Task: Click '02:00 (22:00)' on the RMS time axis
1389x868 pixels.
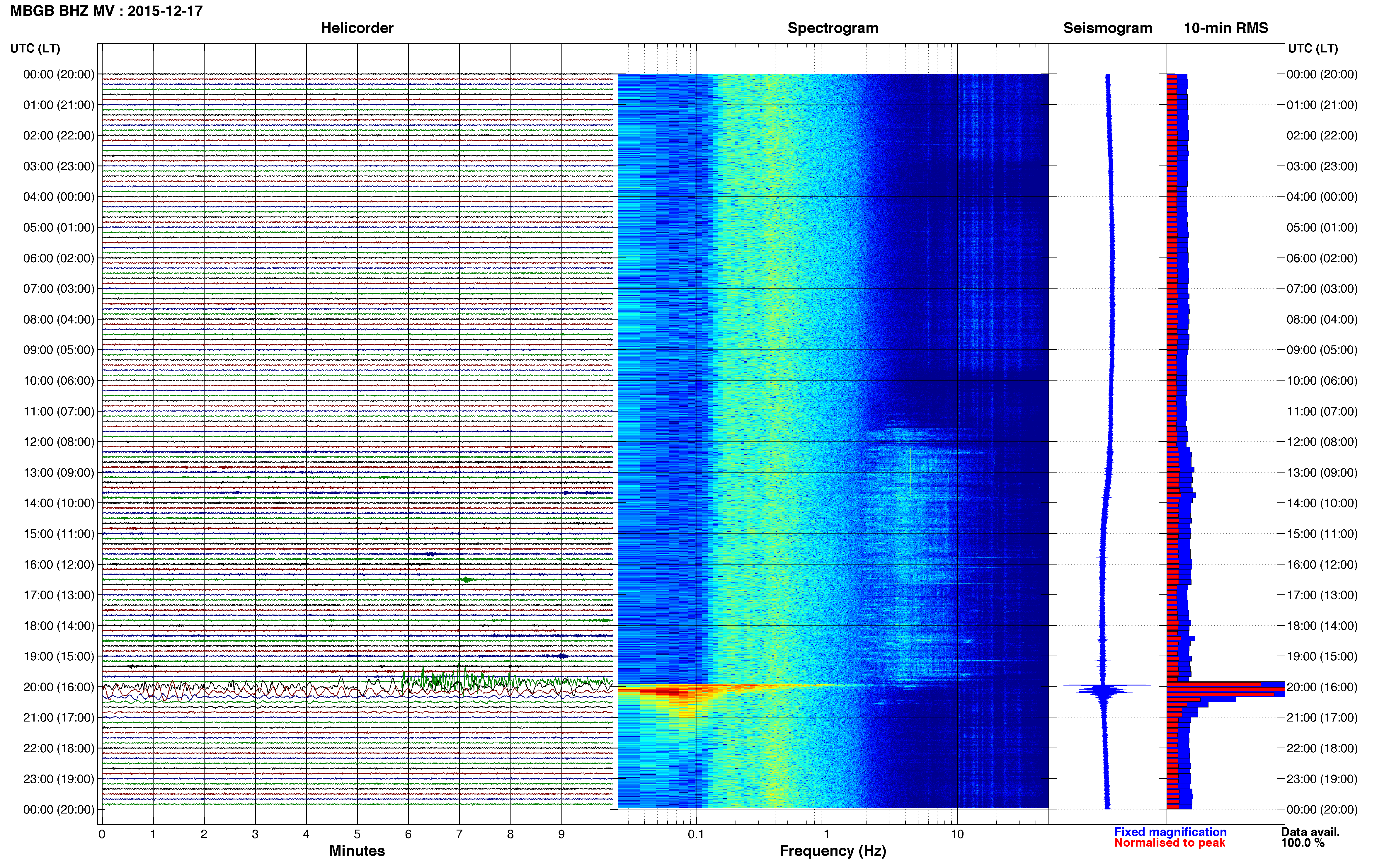Action: click(1322, 135)
